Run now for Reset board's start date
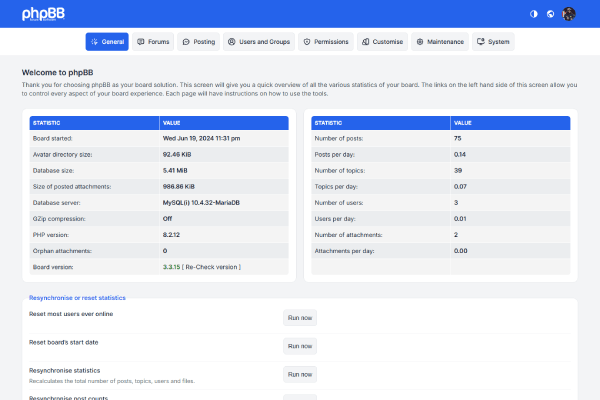 coord(300,346)
